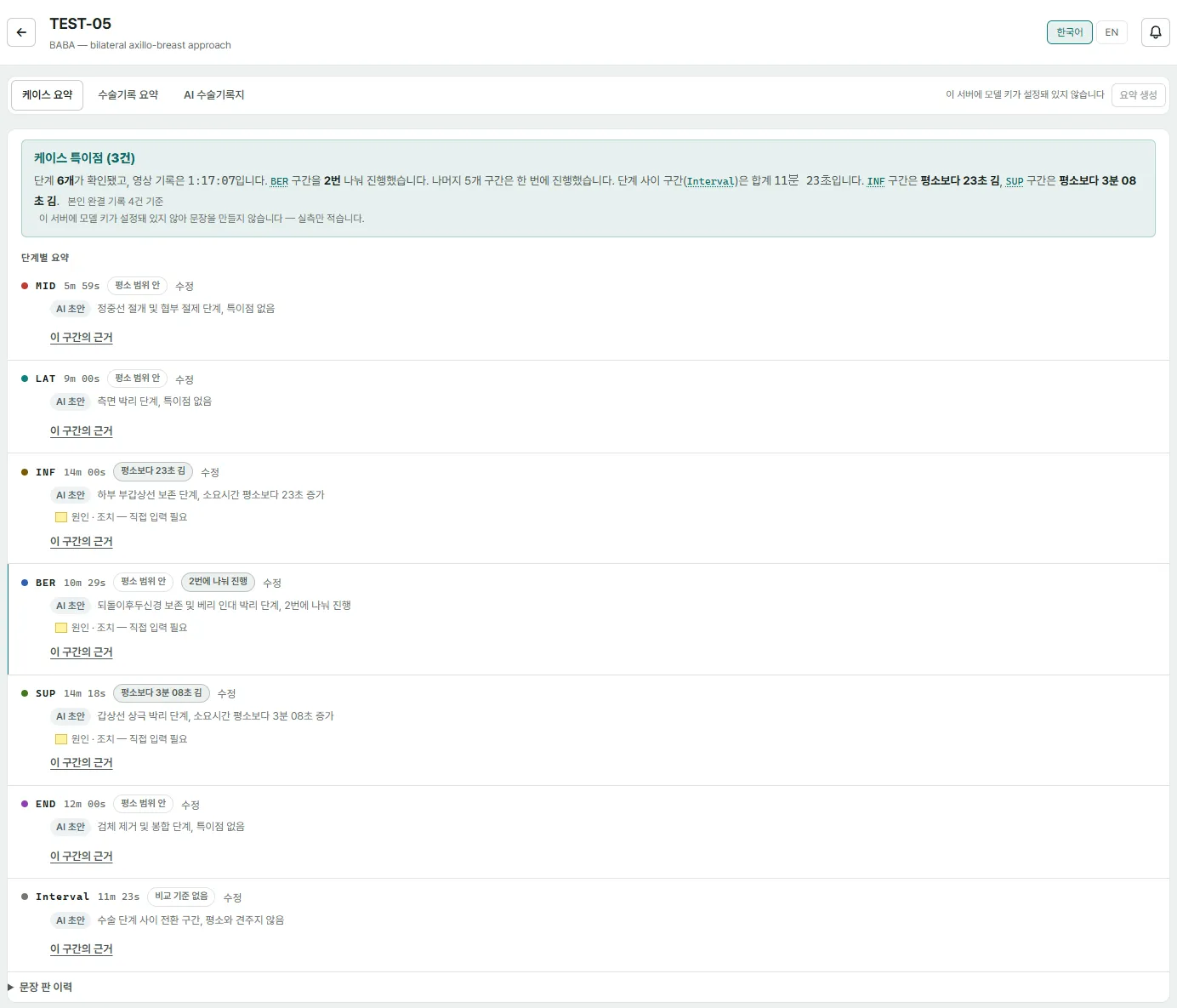Click the underlined Interval term in the summary
The height and width of the screenshot is (1008, 1177).
[711, 181]
